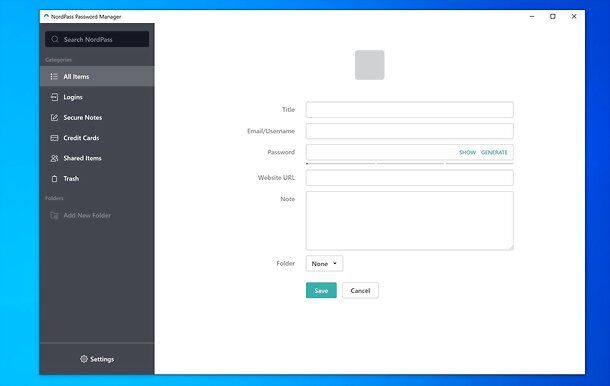Focus the Email/Username field
The width and height of the screenshot is (610, 386).
[409, 131]
